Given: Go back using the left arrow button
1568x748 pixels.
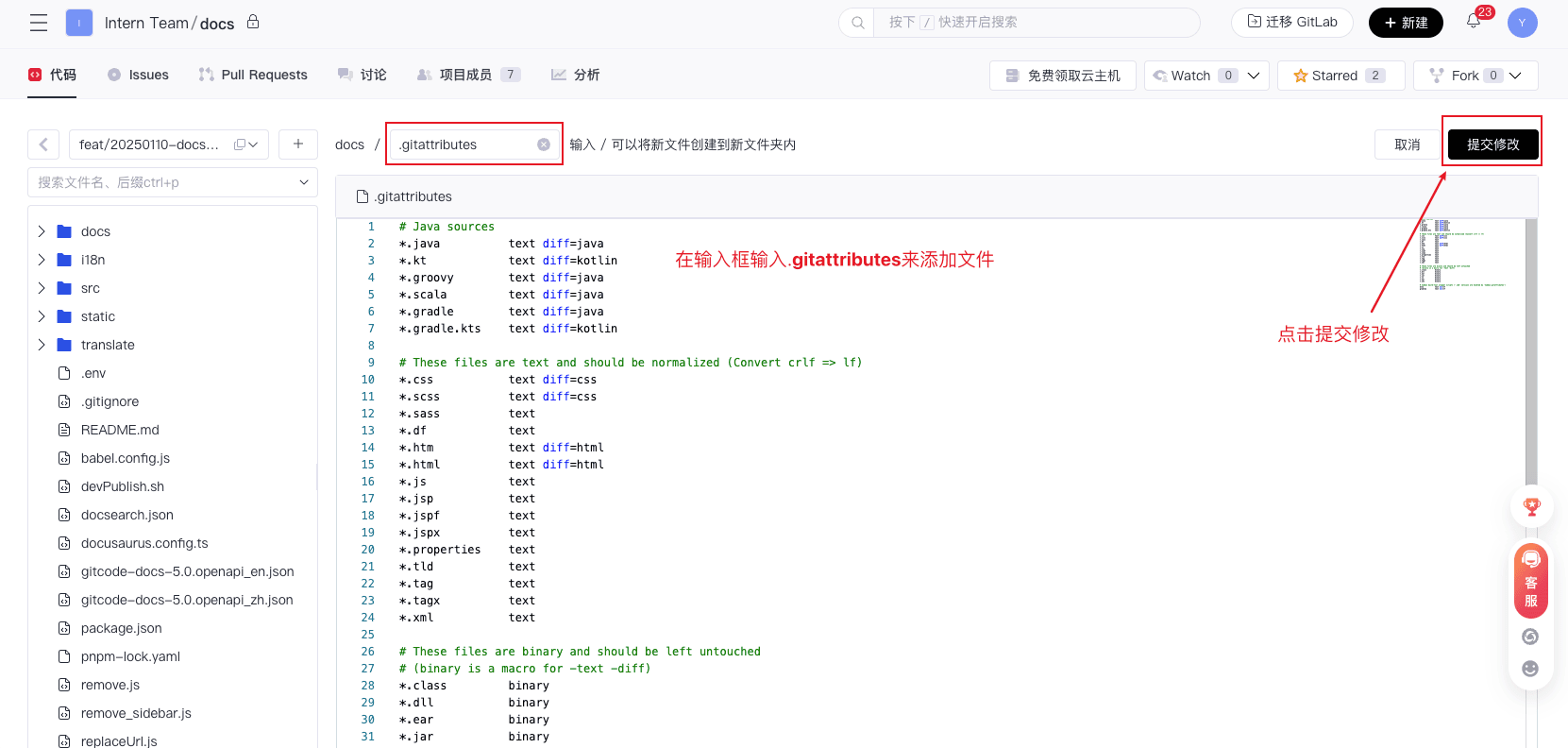Looking at the screenshot, I should click(43, 144).
